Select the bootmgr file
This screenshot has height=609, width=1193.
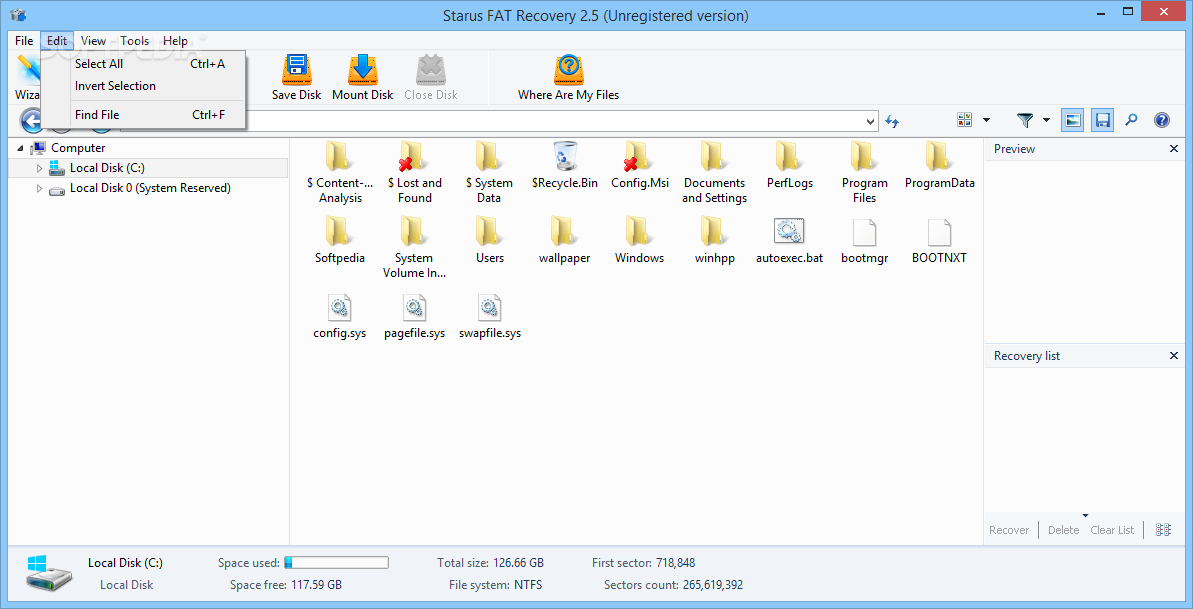pos(864,240)
